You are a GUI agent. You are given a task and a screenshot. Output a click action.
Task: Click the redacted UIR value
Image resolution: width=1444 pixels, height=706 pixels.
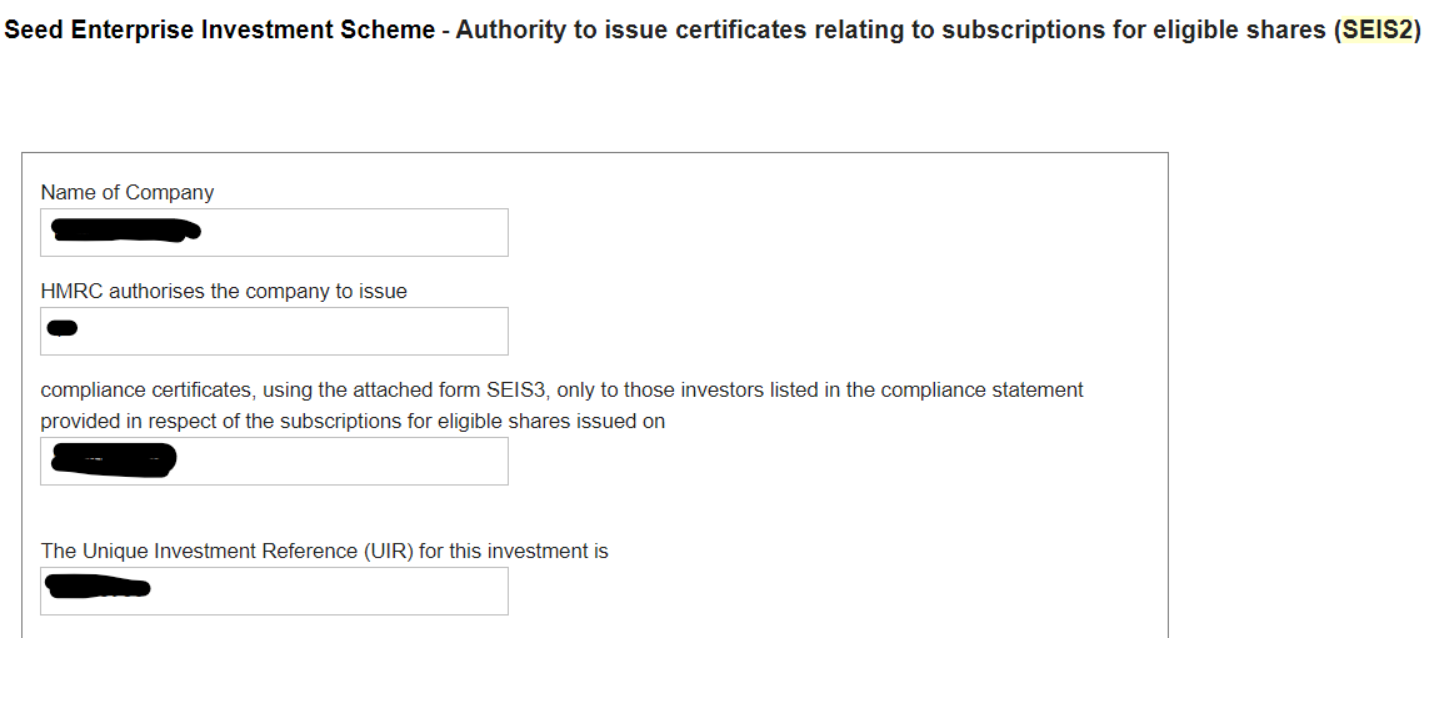99,588
